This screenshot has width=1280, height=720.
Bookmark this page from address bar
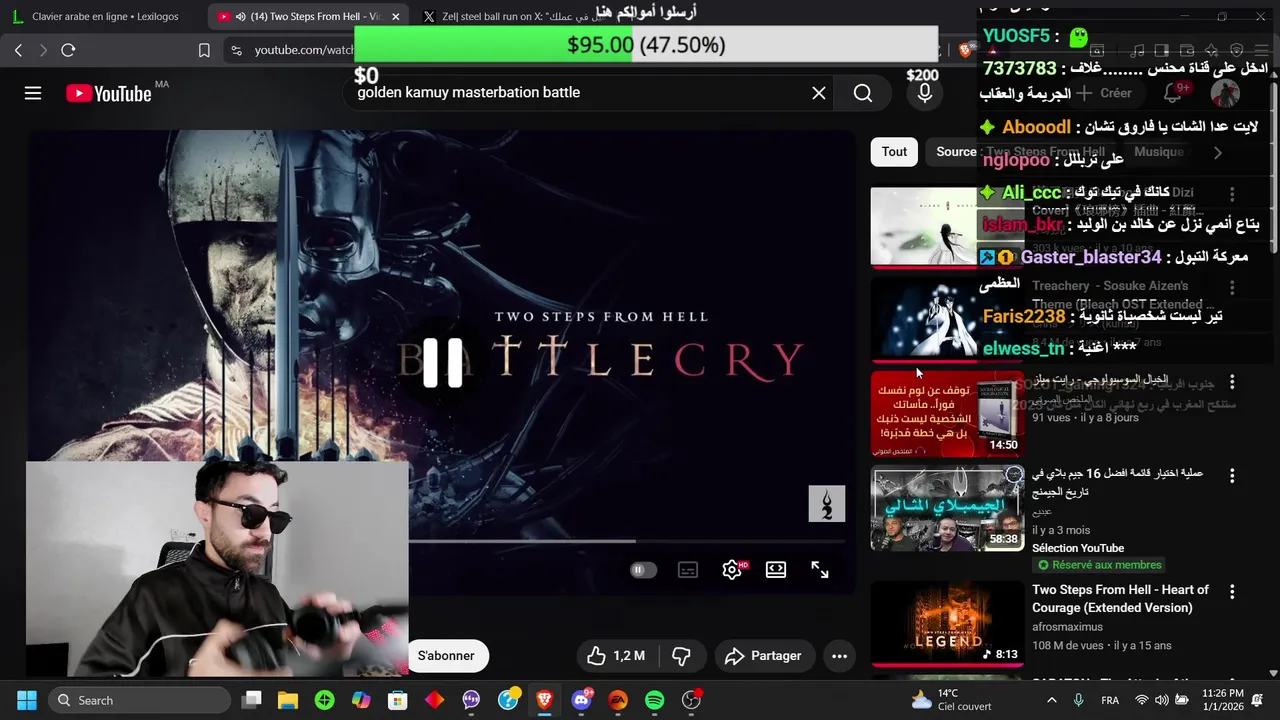tap(204, 50)
